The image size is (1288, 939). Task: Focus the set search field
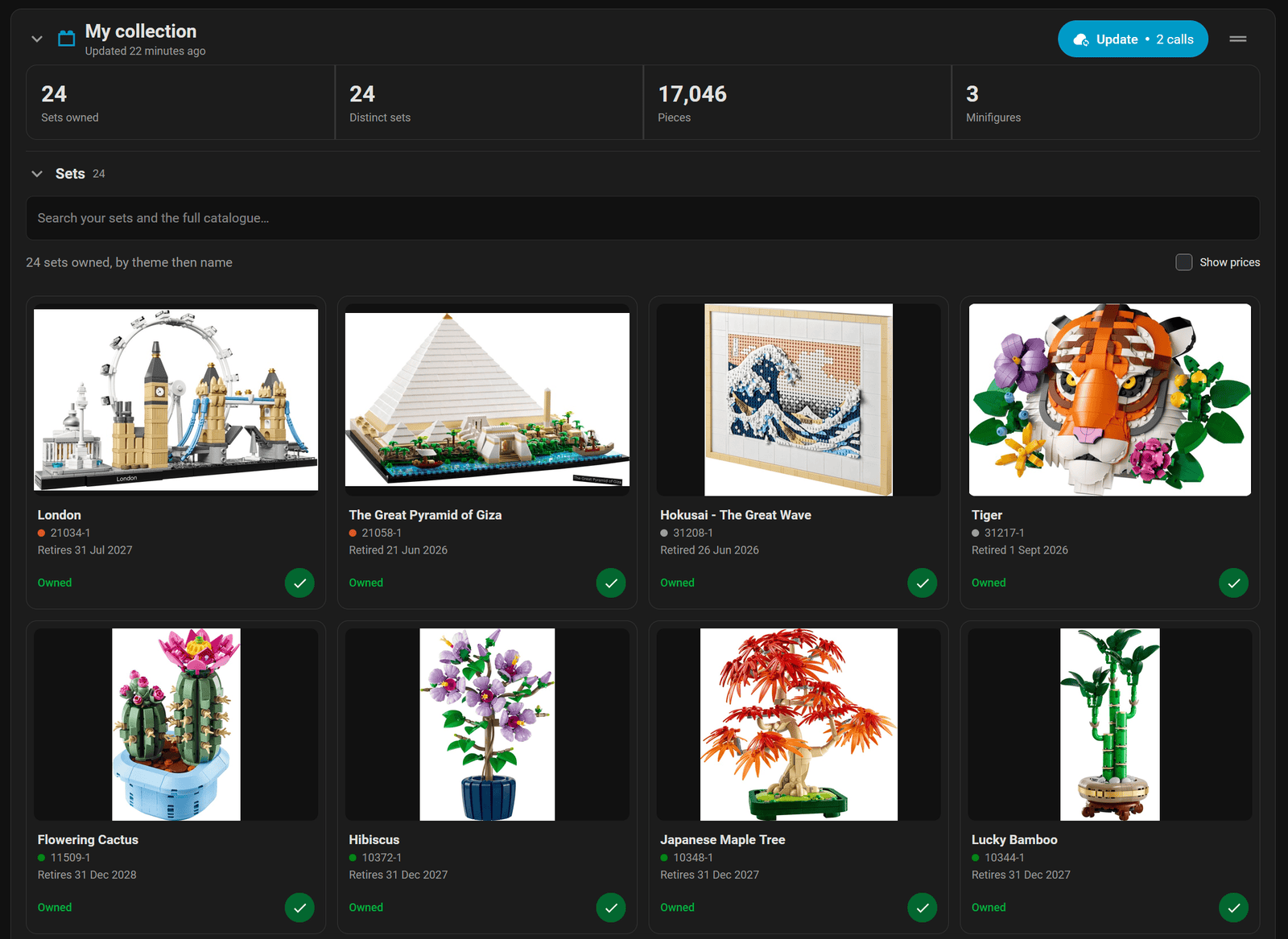tap(642, 218)
